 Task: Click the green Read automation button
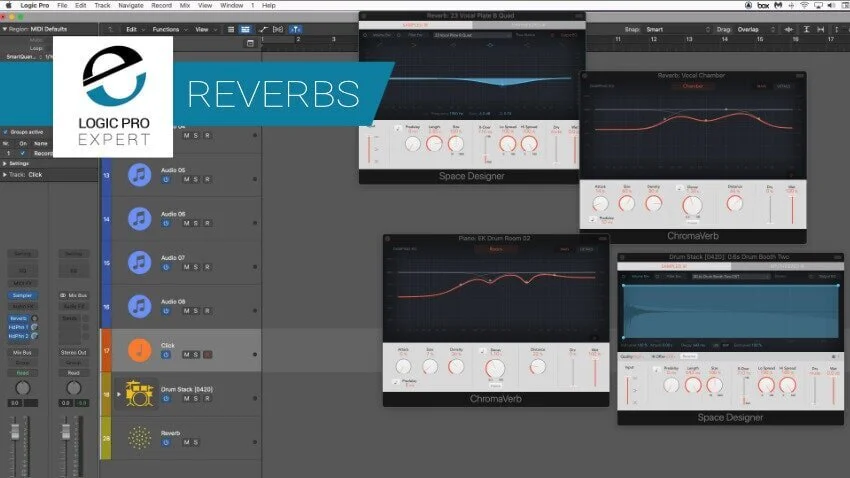point(22,373)
